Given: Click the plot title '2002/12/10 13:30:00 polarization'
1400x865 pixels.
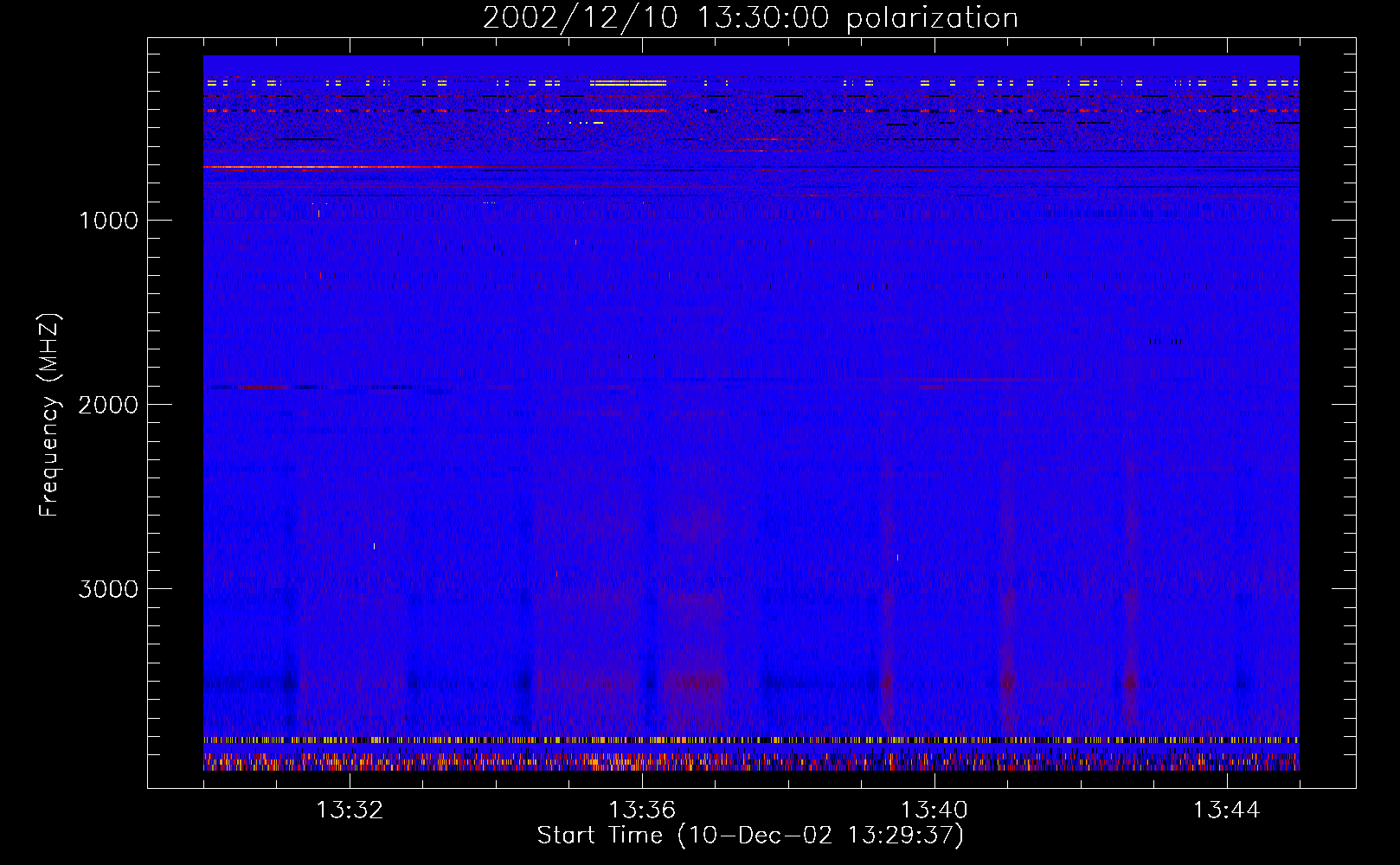Looking at the screenshot, I should point(750,18).
